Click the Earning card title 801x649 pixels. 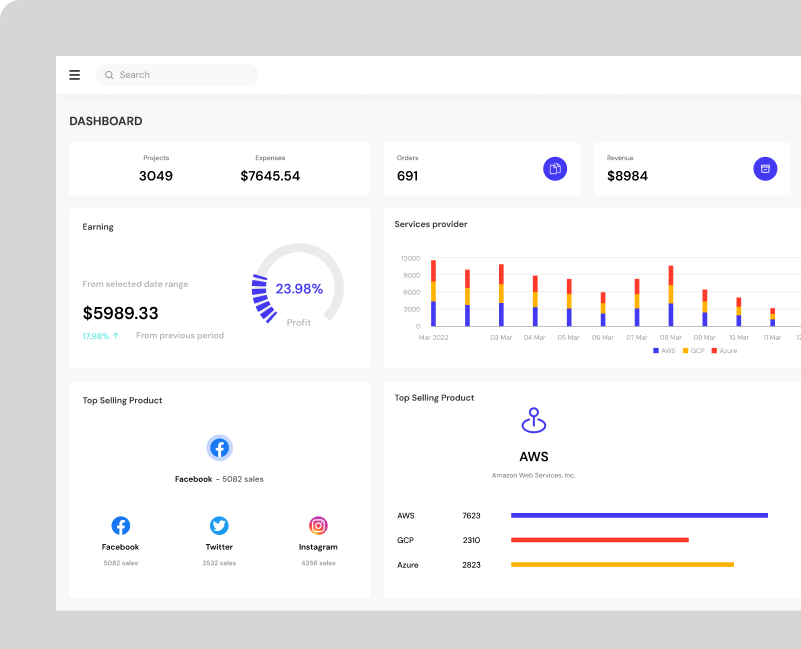click(98, 227)
